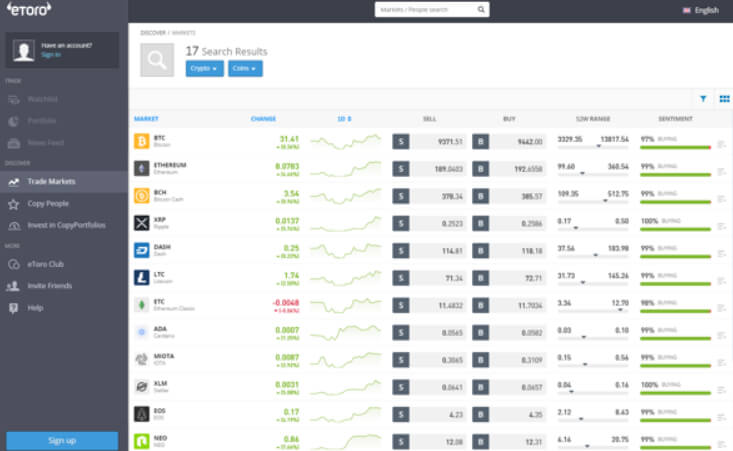
Task: Open the ETC sparkline chart
Action: click(x=346, y=305)
